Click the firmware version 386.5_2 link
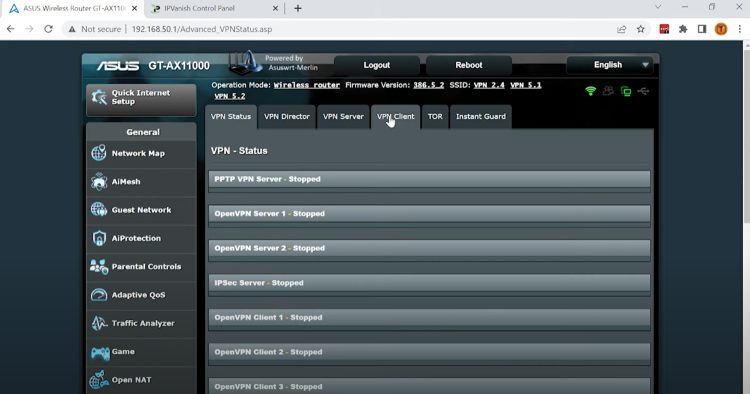 coord(429,85)
